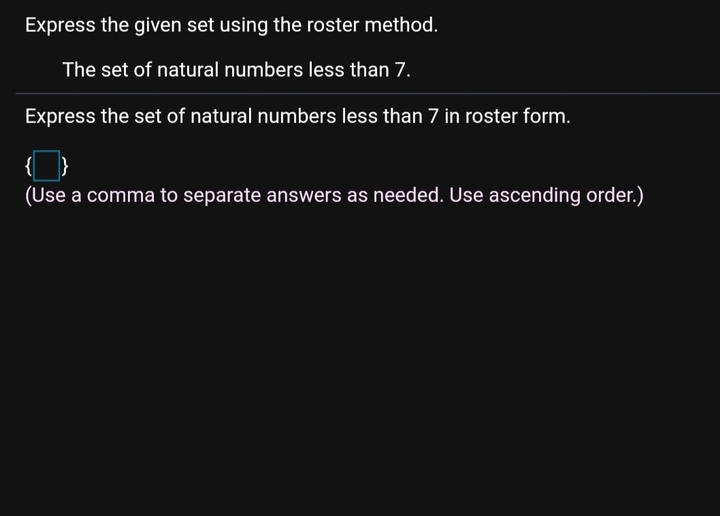Image resolution: width=720 pixels, height=516 pixels.
Task: Click the 'Express the given set' instruction line
Action: [x=231, y=25]
